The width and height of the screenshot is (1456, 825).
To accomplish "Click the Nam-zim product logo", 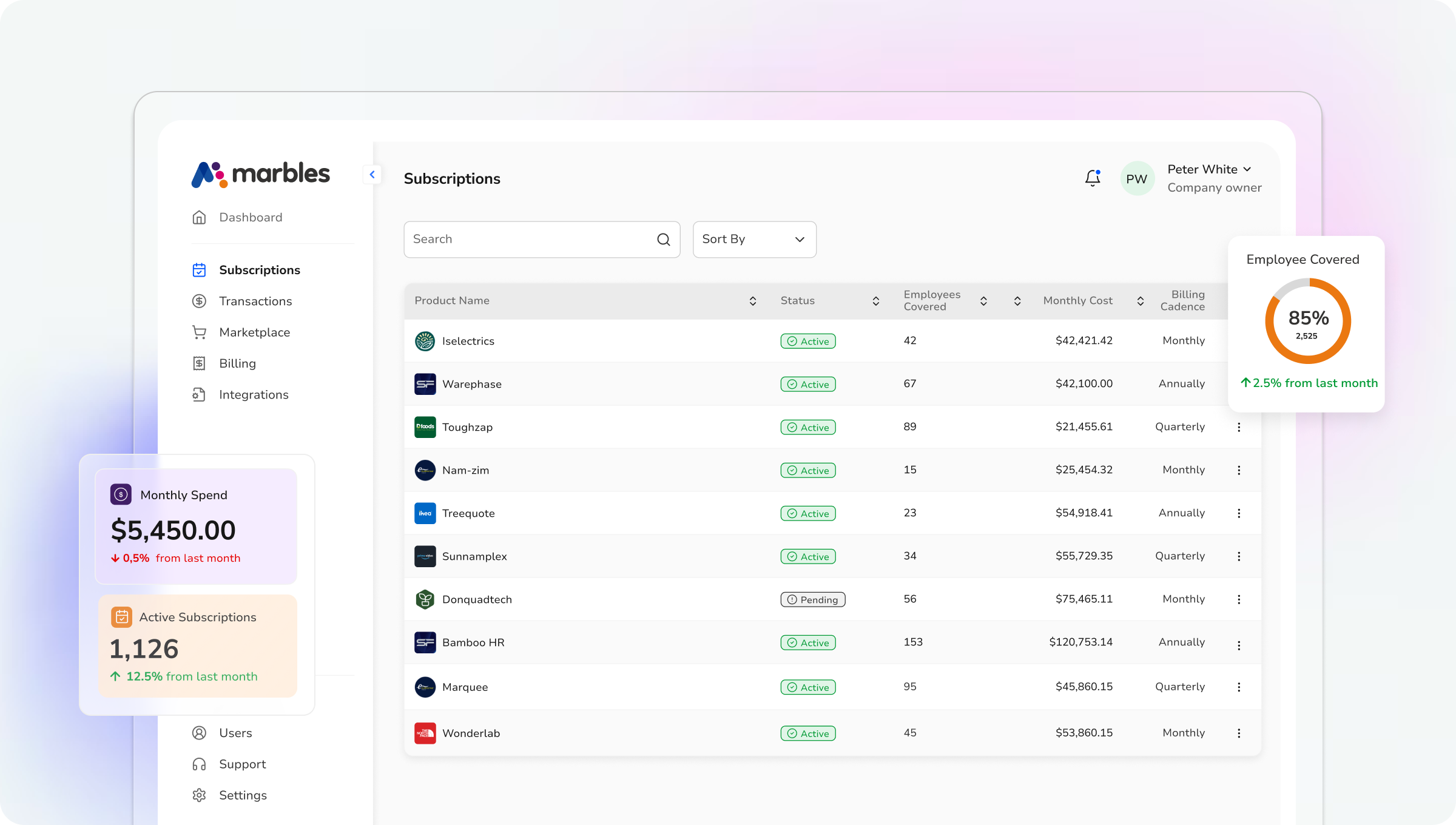I will 425,470.
